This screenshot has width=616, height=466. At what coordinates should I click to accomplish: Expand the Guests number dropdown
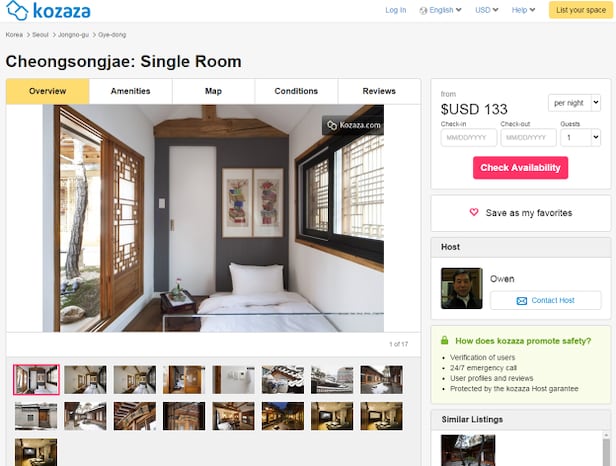580,138
